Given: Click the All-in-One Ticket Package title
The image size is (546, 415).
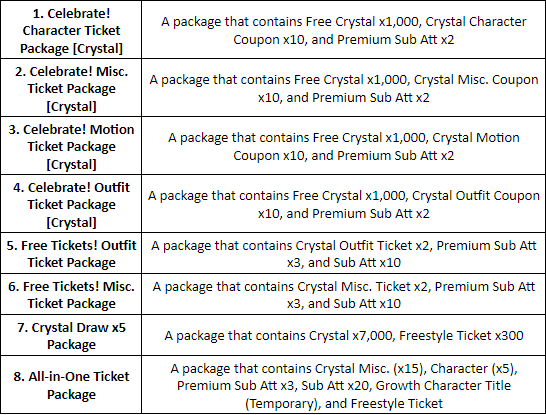Looking at the screenshot, I should [x=71, y=385].
